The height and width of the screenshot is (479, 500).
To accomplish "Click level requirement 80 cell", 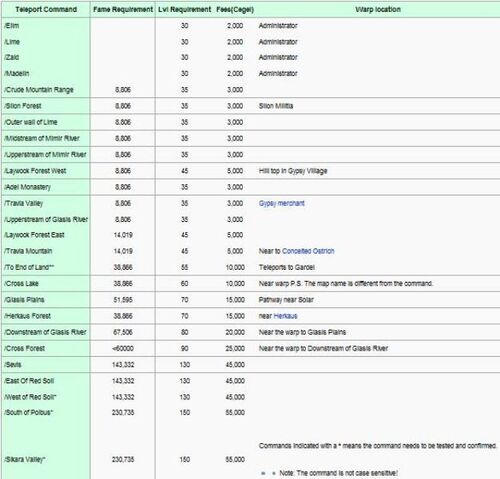I will click(184, 332).
